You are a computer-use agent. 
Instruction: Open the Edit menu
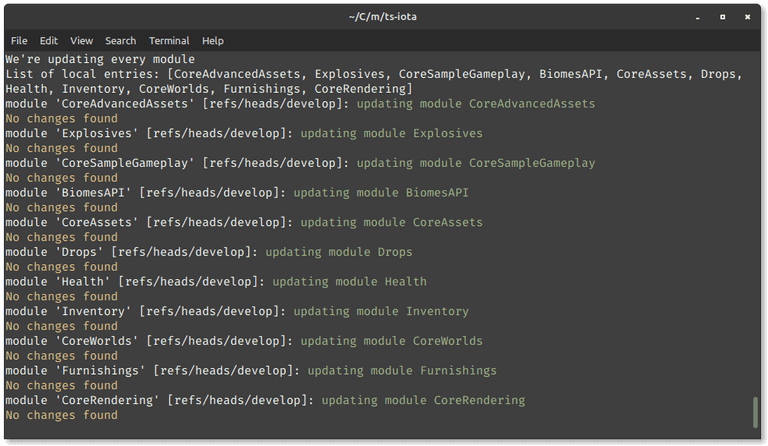click(x=48, y=41)
